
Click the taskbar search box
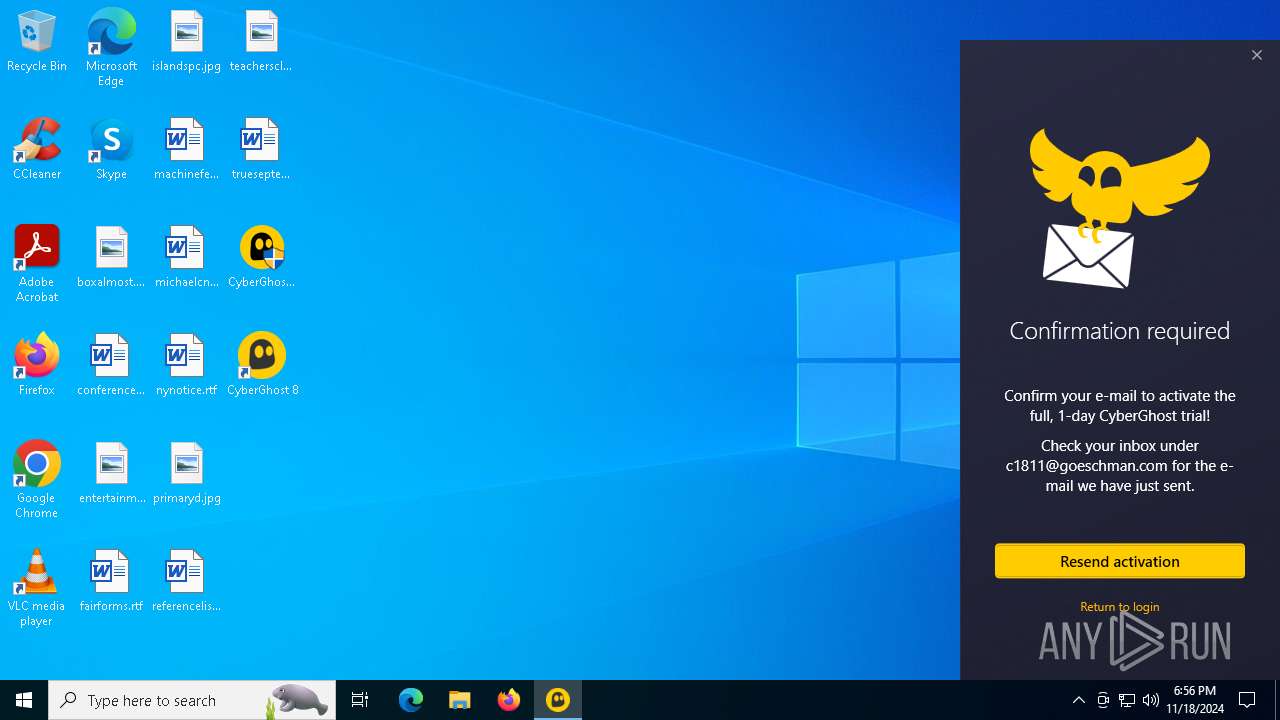tap(192, 700)
